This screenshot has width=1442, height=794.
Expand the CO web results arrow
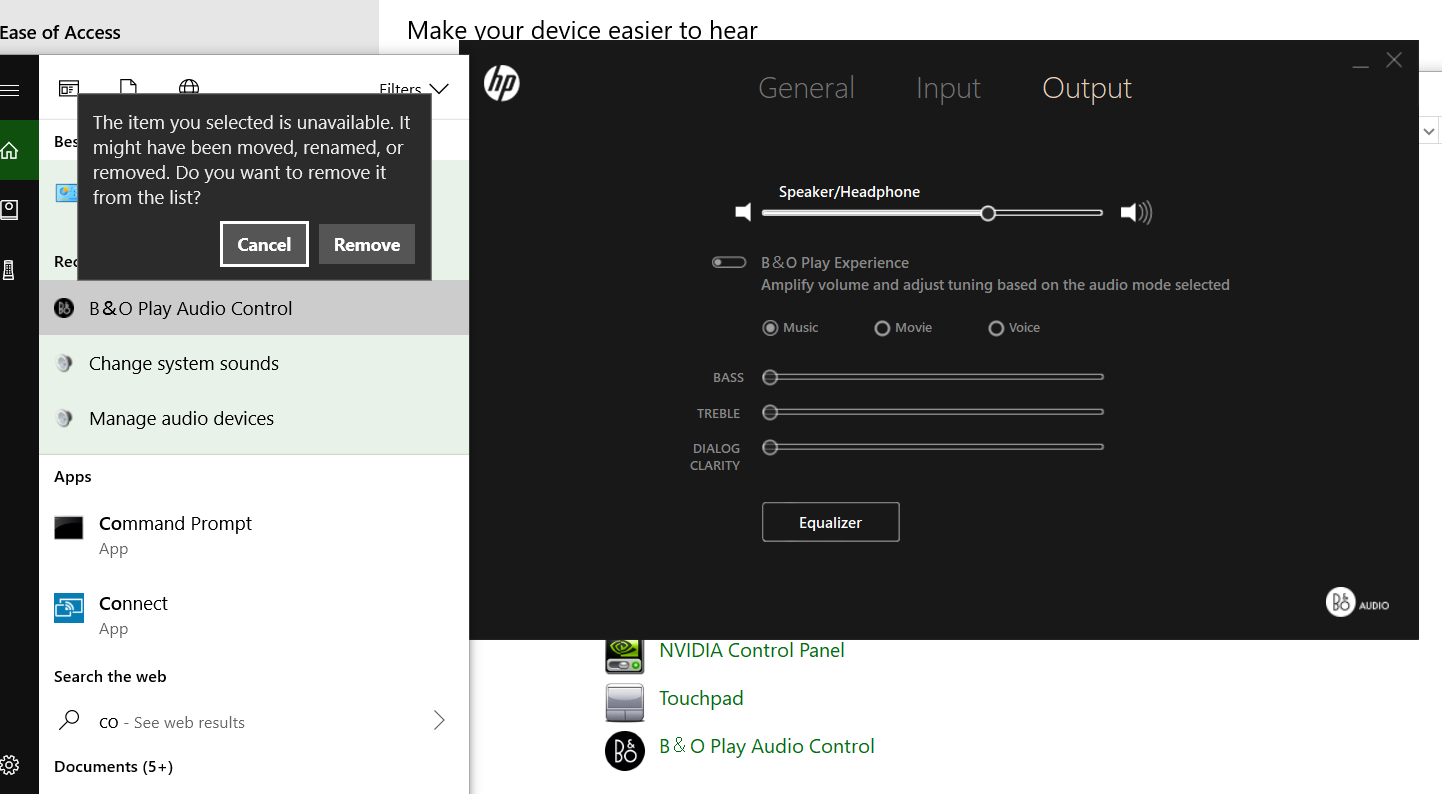pyautogui.click(x=439, y=721)
